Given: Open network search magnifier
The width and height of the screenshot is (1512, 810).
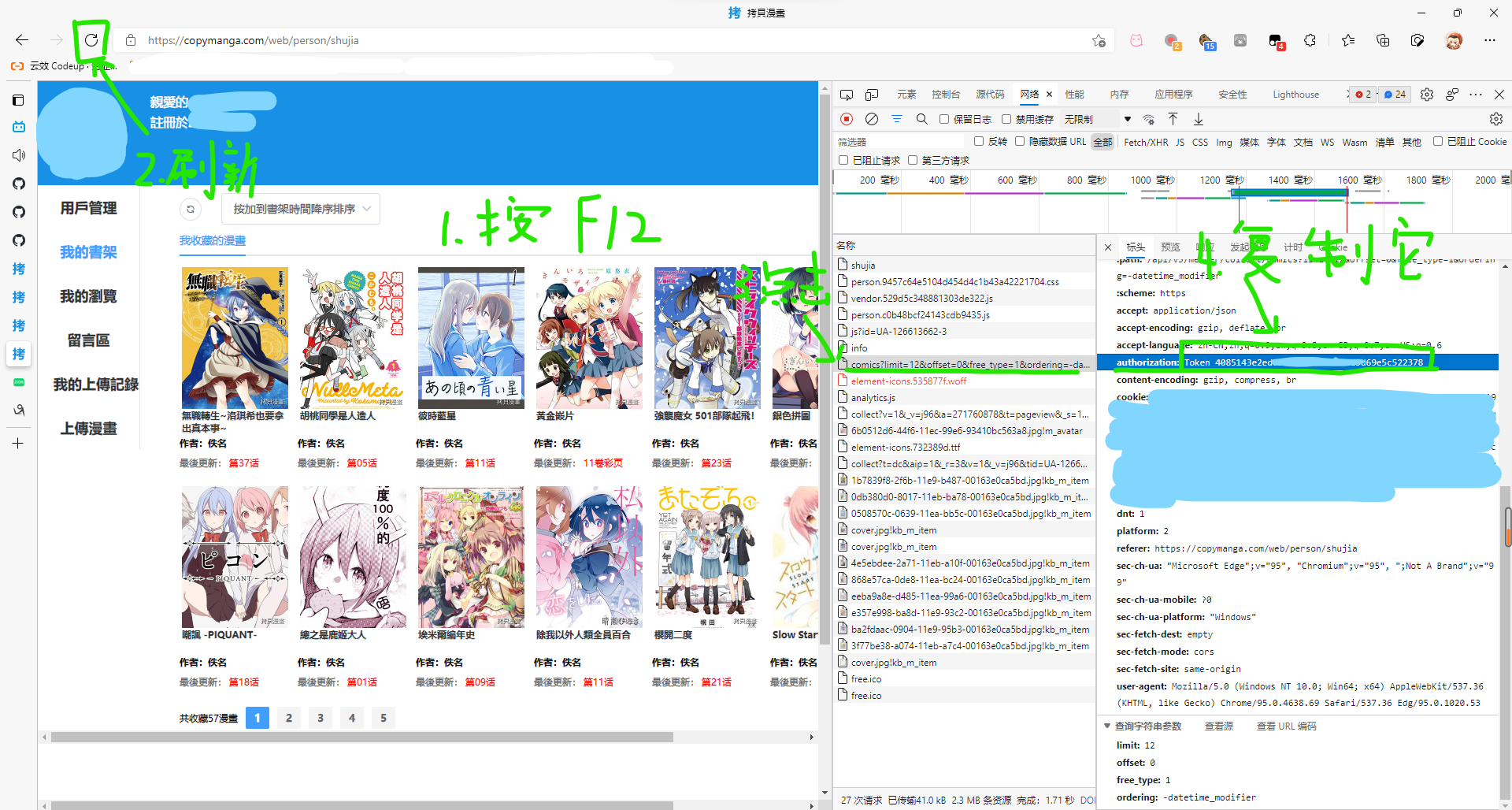Looking at the screenshot, I should pyautogui.click(x=922, y=119).
